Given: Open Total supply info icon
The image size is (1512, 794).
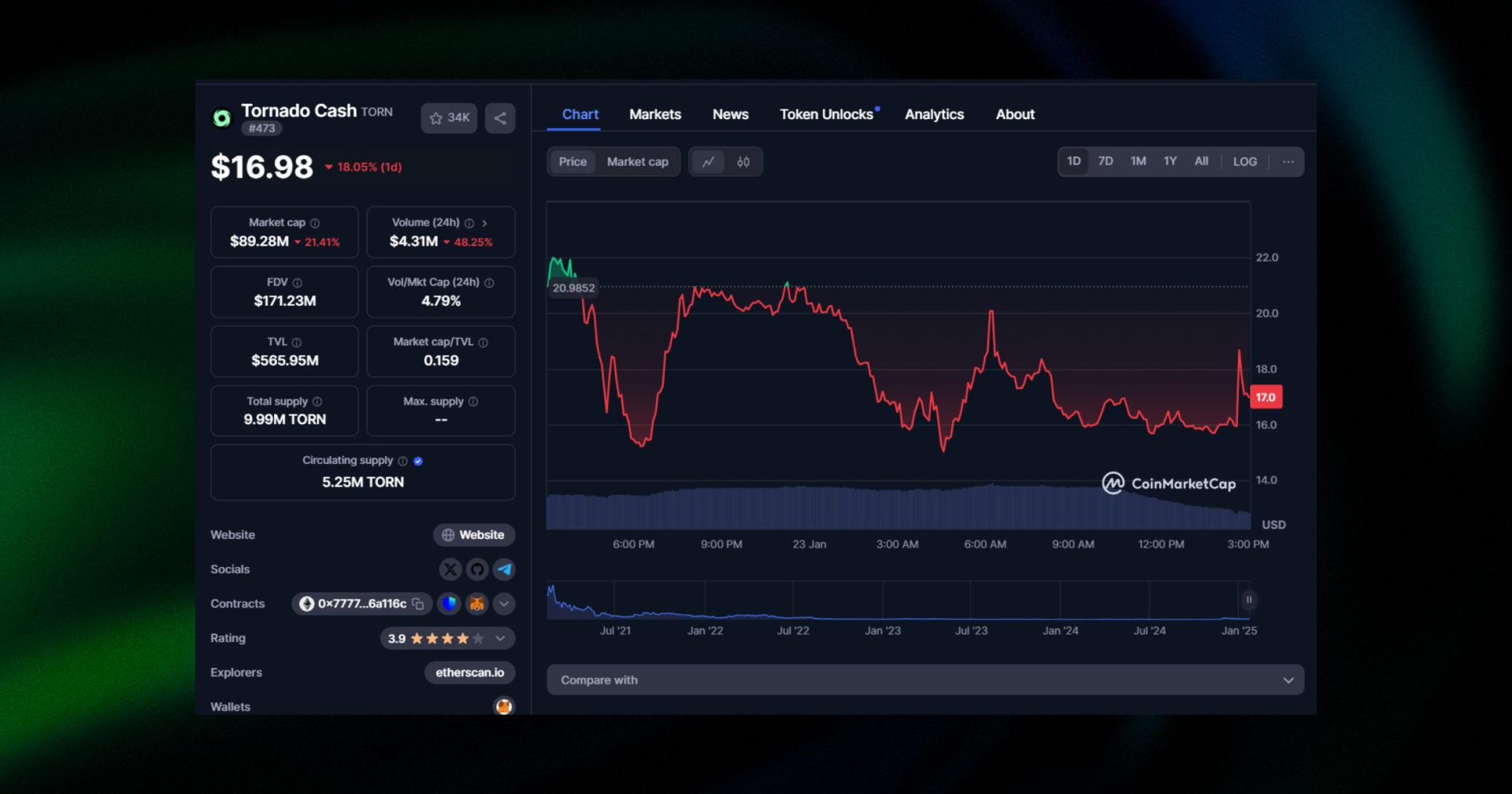Looking at the screenshot, I should click(317, 402).
